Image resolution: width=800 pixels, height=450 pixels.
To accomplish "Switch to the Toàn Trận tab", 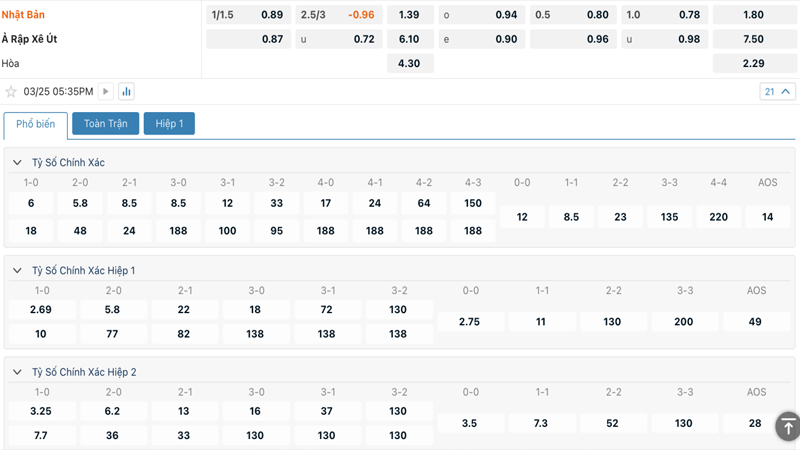I will click(105, 124).
